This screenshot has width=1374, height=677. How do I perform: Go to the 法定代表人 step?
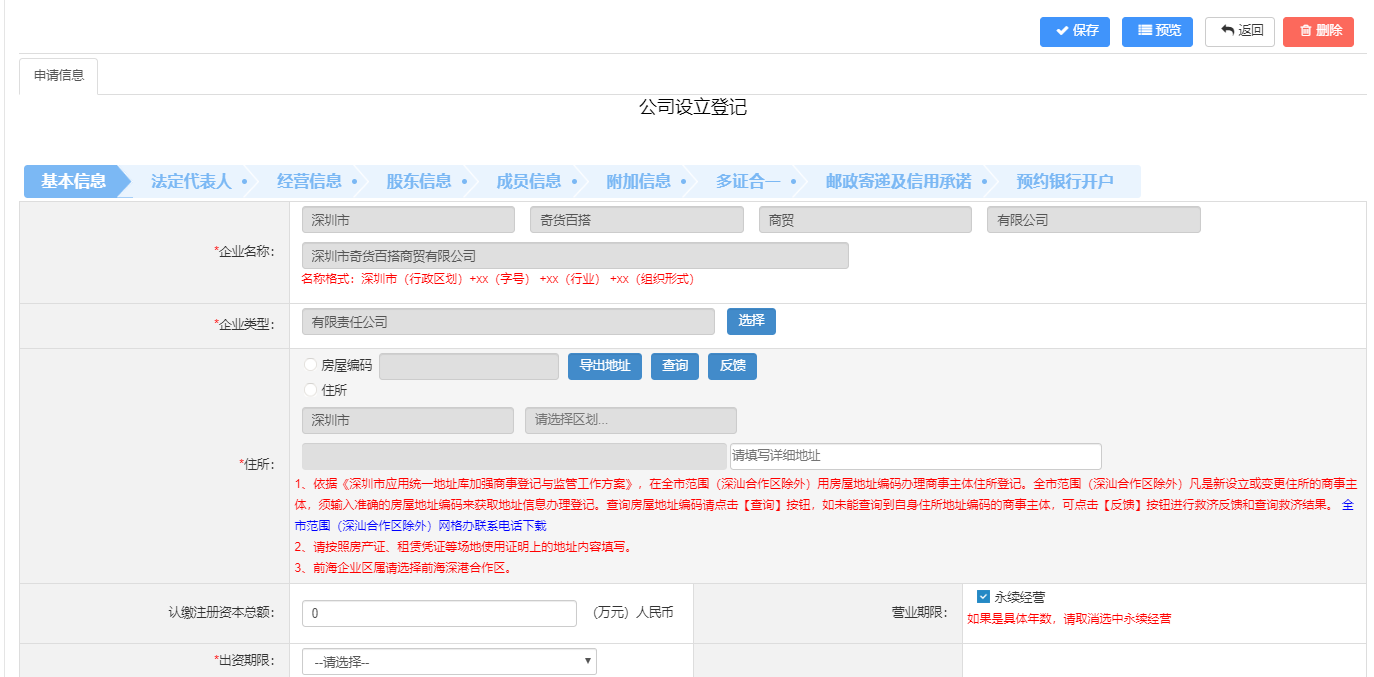191,181
